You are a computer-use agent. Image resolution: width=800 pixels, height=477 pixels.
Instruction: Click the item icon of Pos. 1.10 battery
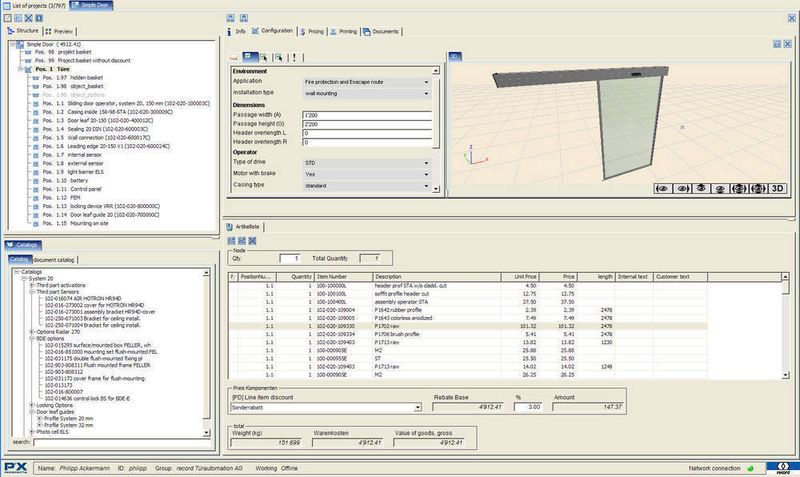[x=36, y=181]
